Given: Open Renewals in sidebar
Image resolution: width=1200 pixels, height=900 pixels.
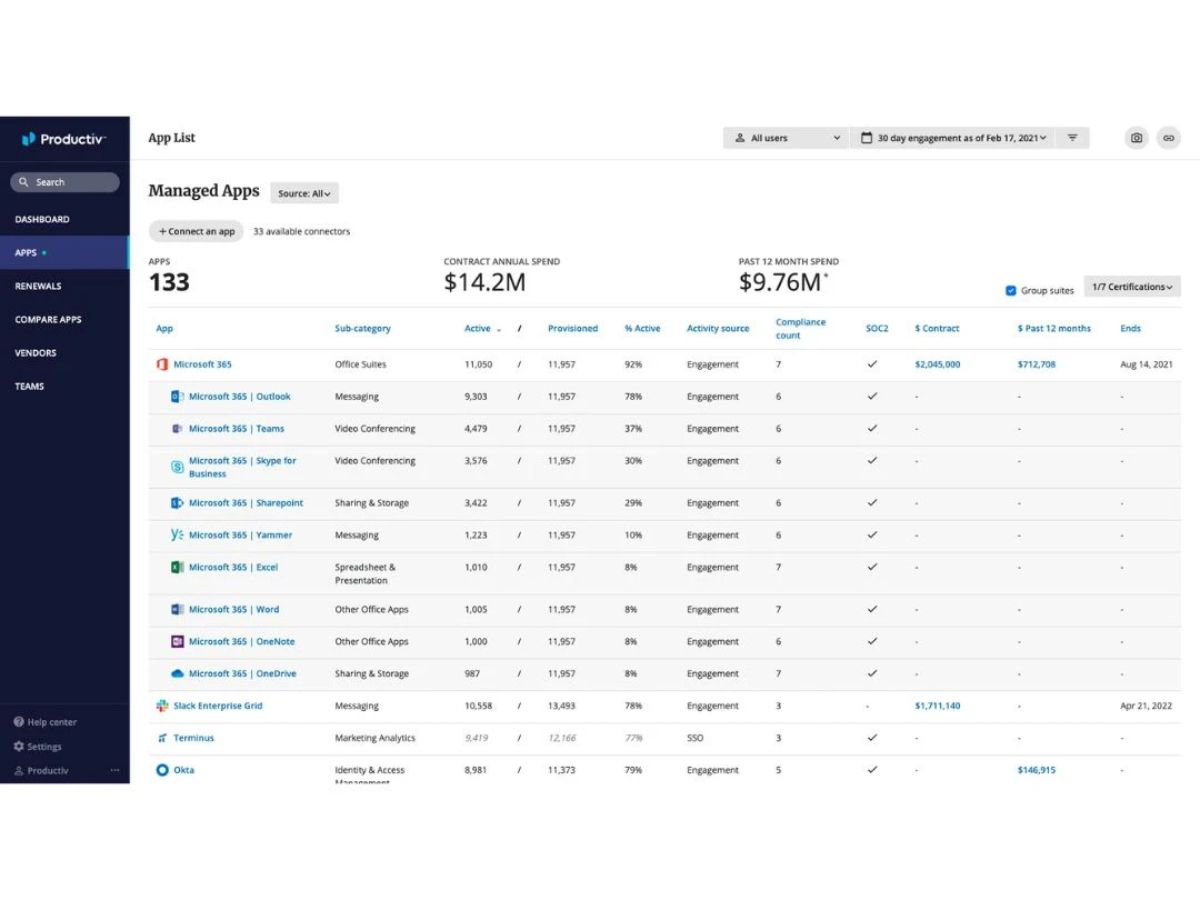Looking at the screenshot, I should (x=38, y=286).
